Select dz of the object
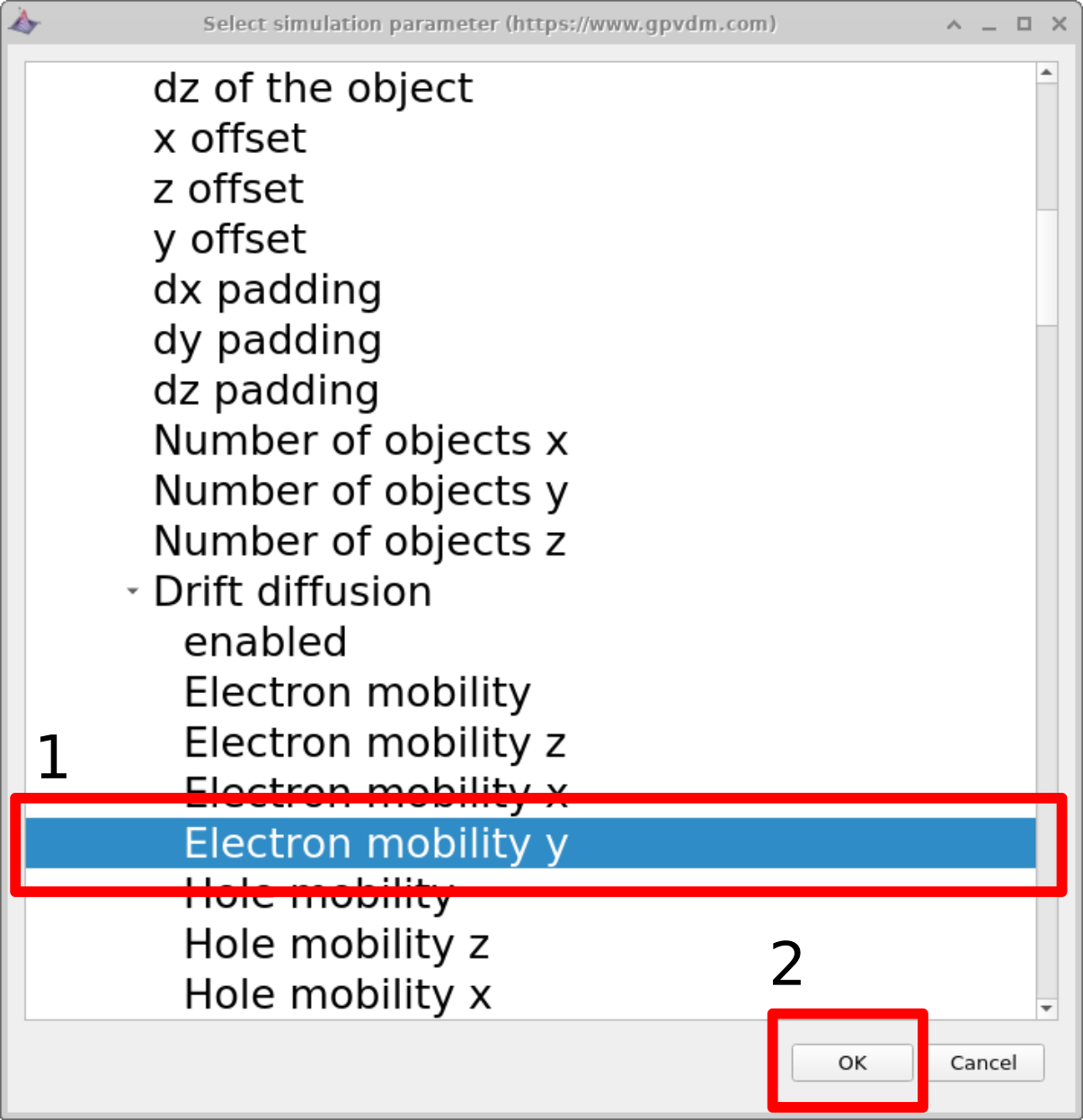The image size is (1083, 1120). click(313, 87)
